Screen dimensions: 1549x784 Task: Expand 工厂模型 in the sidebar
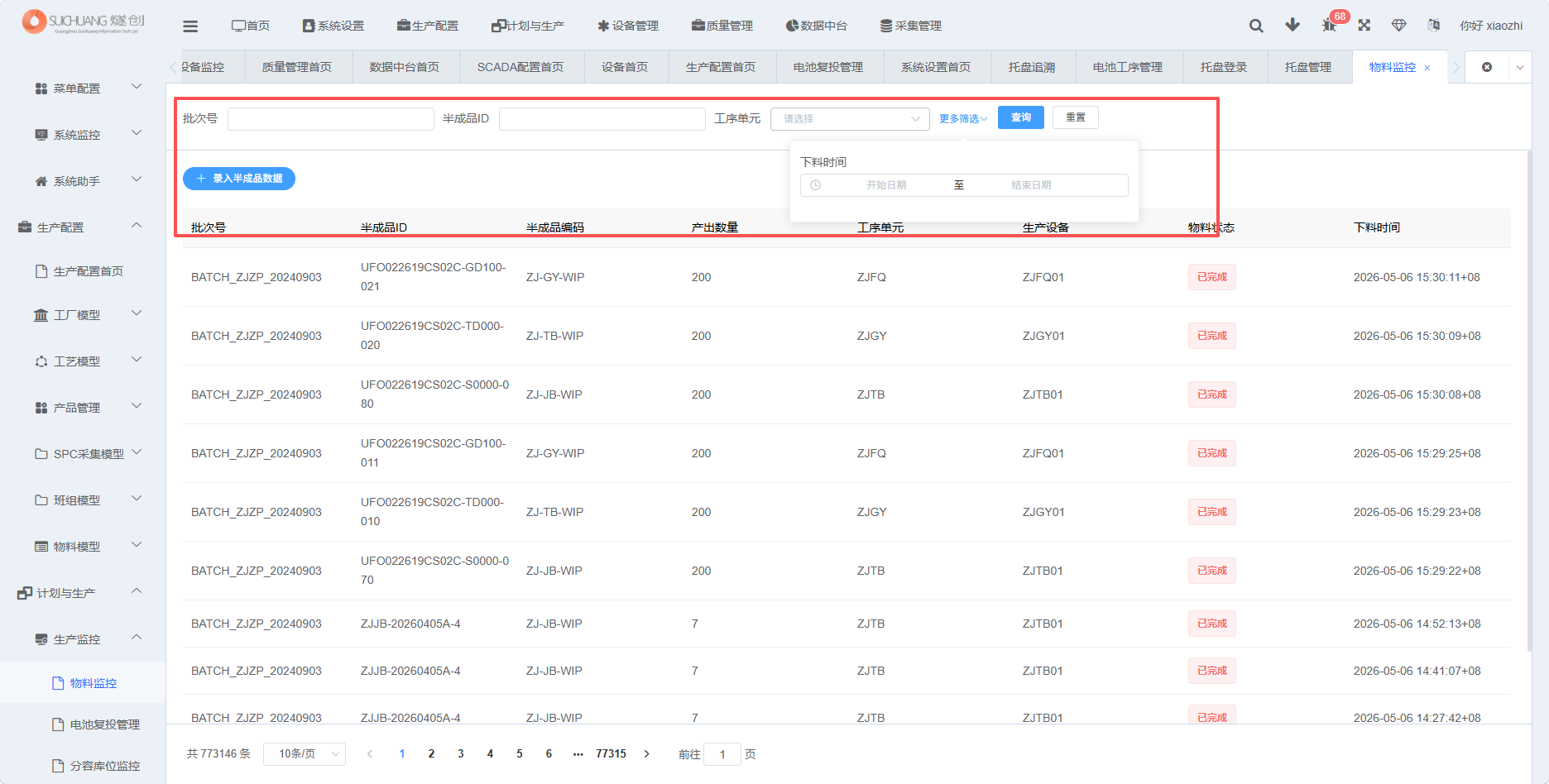[x=83, y=314]
